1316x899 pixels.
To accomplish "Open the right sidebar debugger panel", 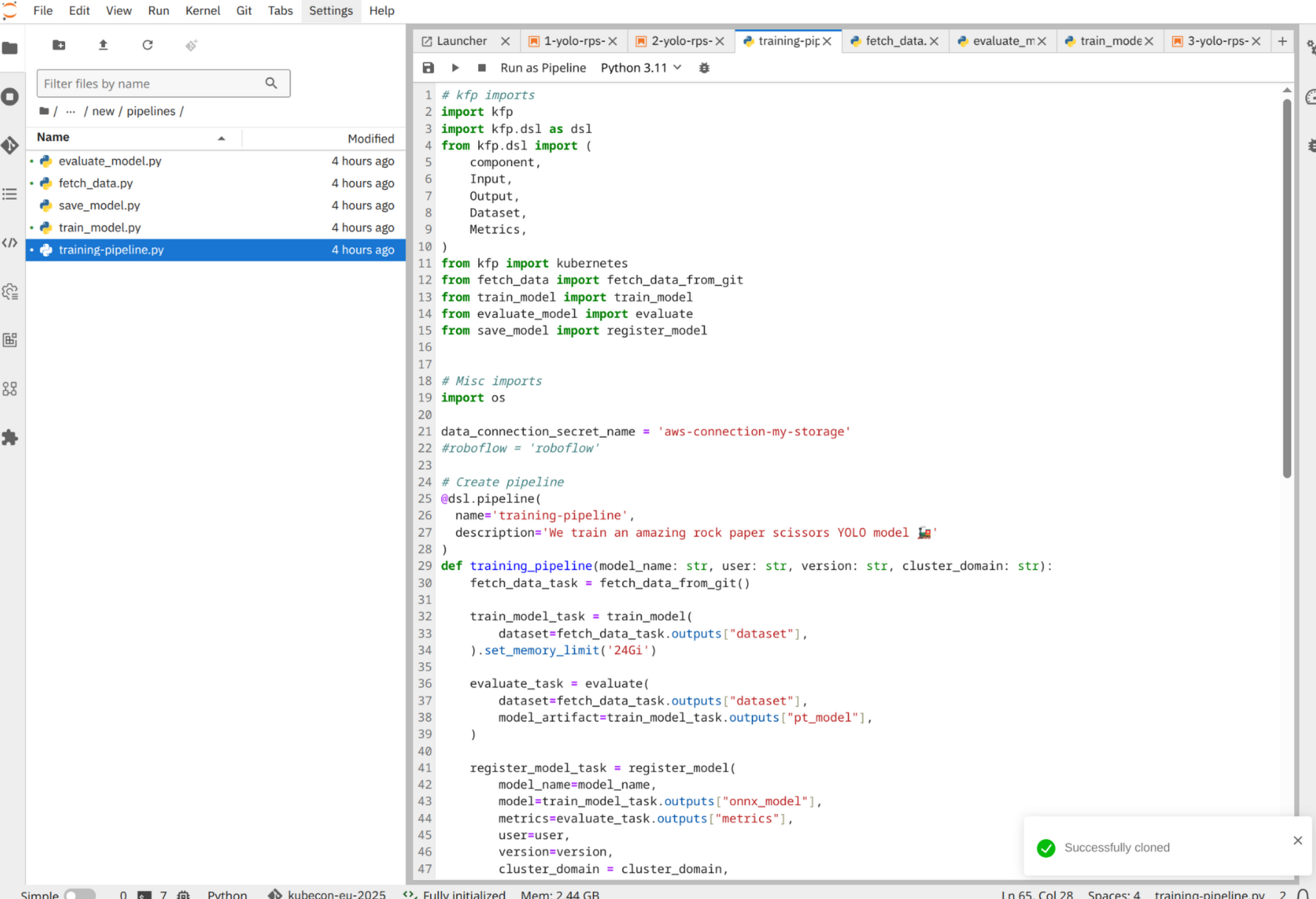I will point(1311,146).
